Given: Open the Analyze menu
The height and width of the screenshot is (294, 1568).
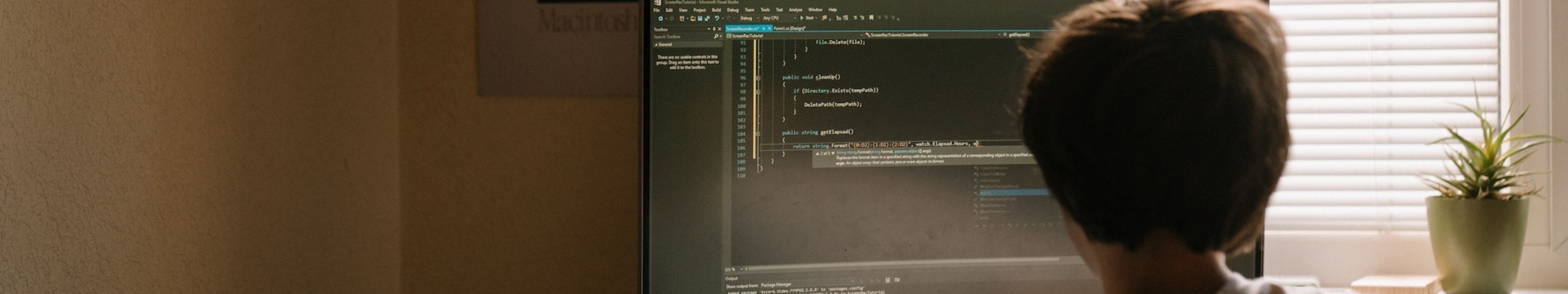Looking at the screenshot, I should 795,10.
